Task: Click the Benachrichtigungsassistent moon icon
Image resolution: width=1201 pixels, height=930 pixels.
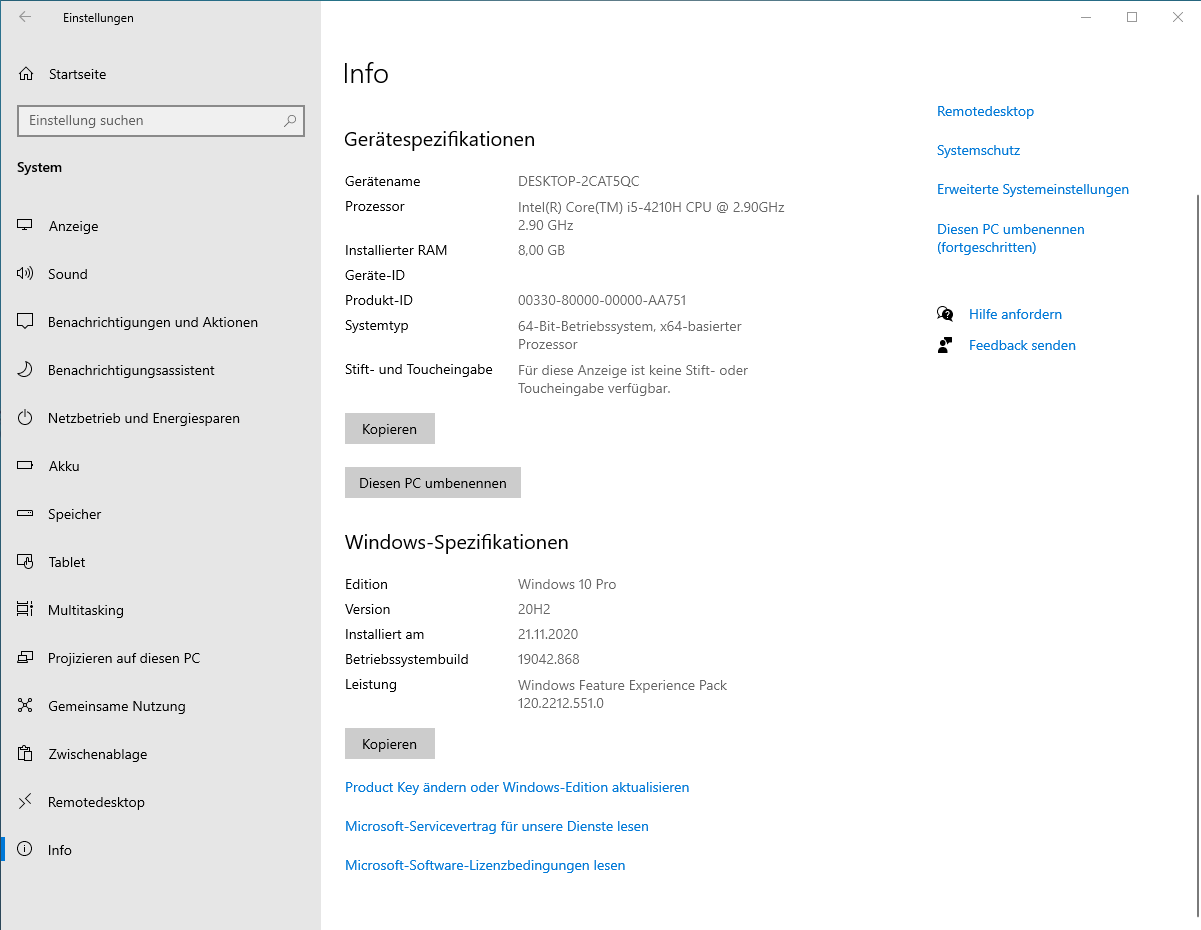Action: coord(26,370)
